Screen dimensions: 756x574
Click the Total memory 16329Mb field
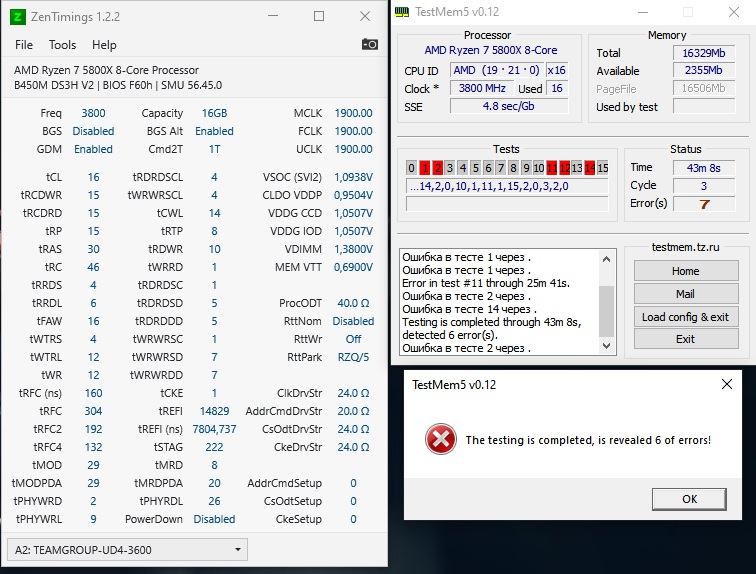click(704, 53)
